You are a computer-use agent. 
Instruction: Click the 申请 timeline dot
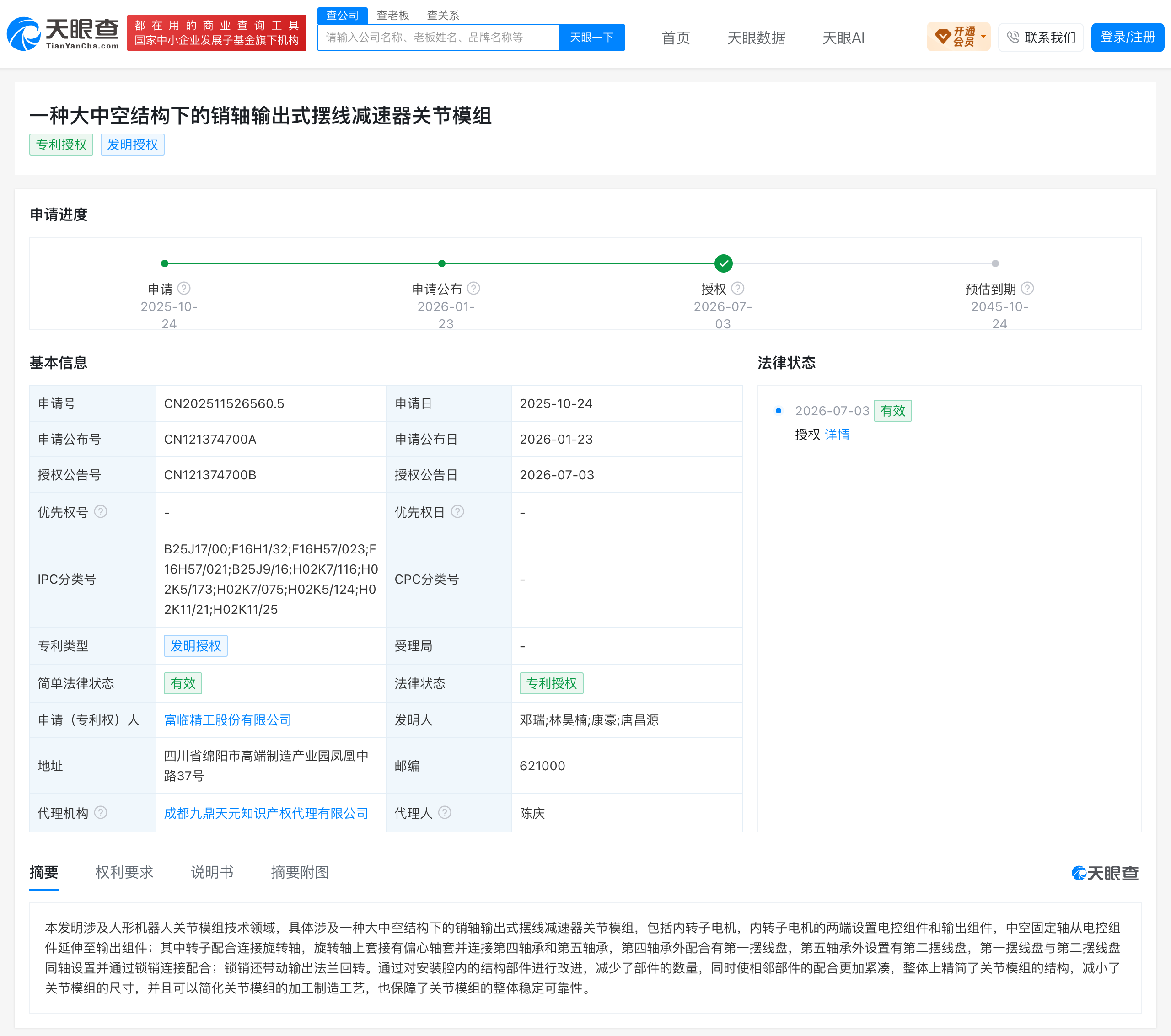click(x=165, y=263)
